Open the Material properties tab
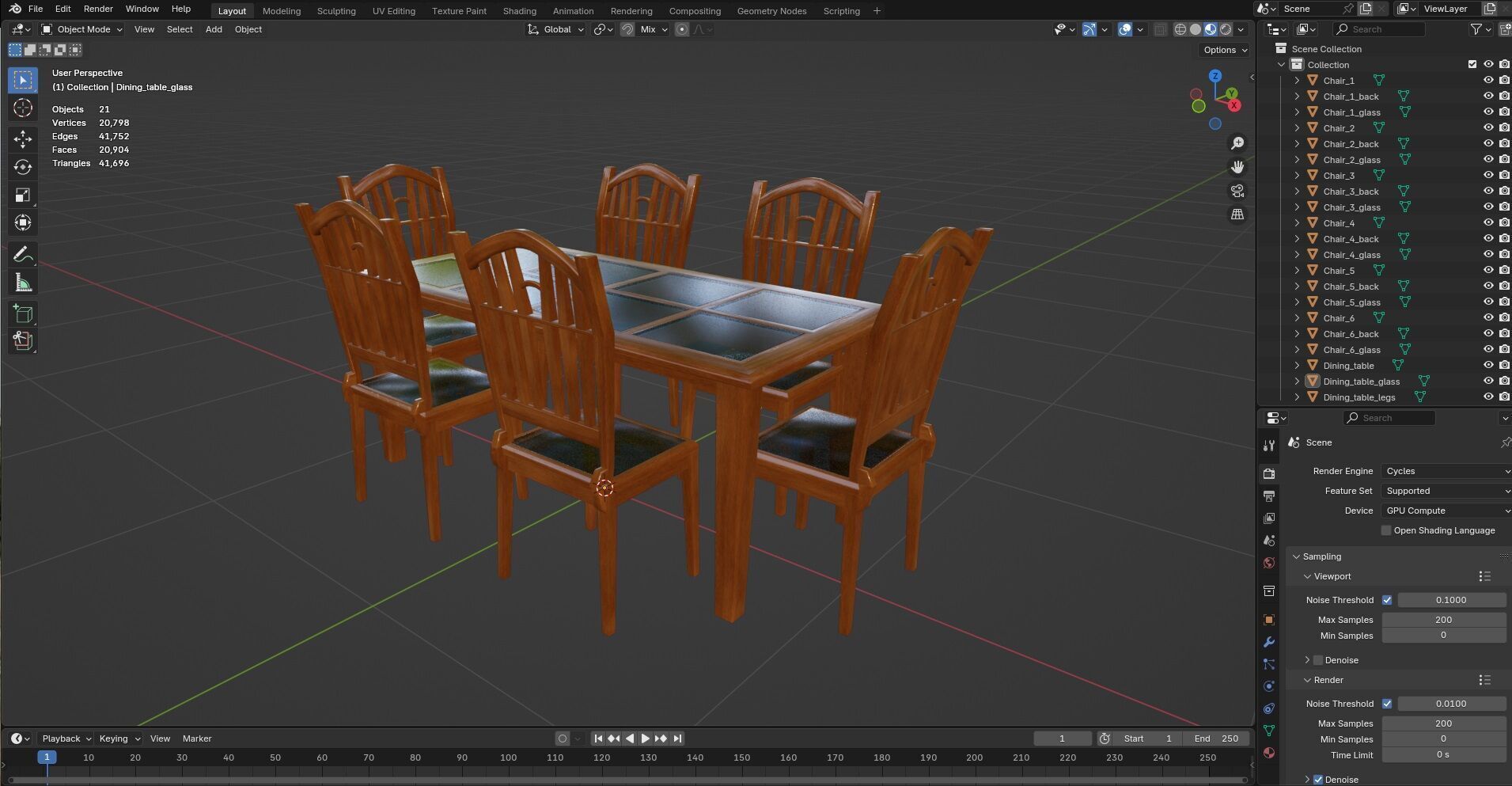 [x=1269, y=753]
